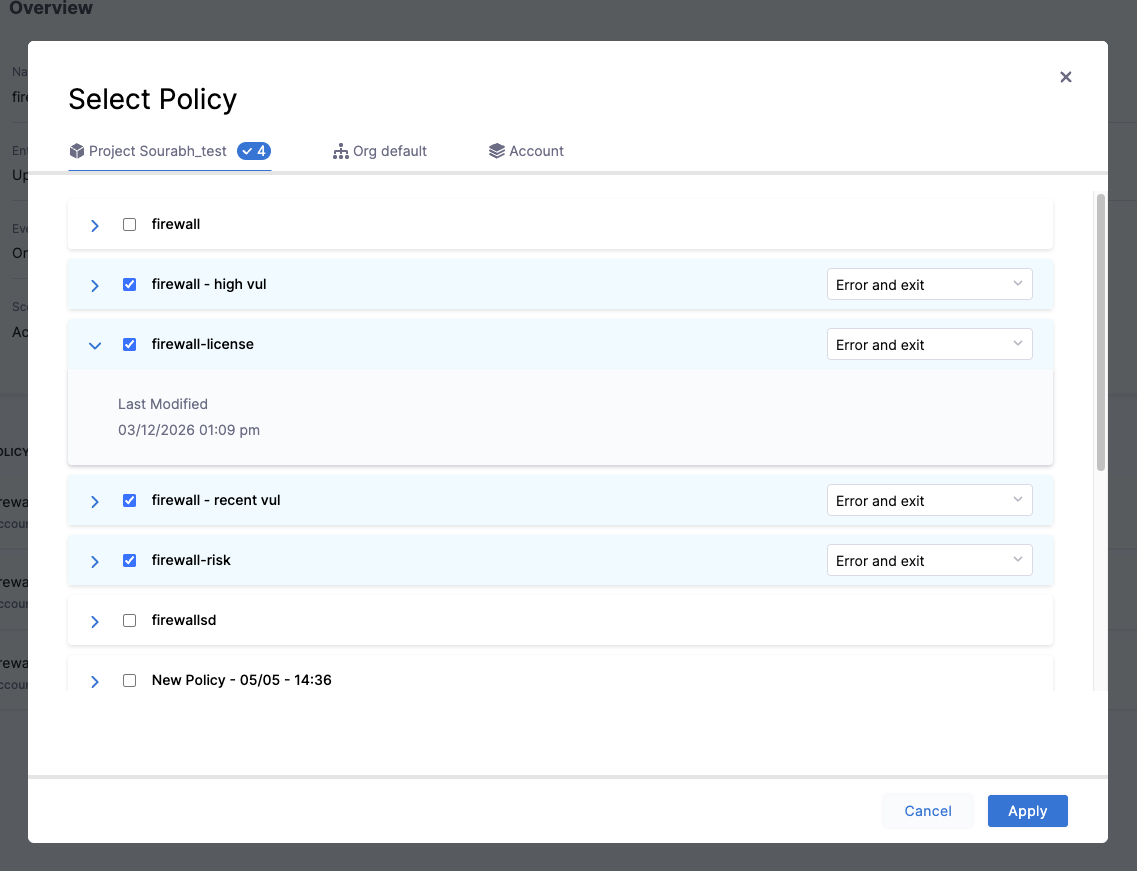Image resolution: width=1137 pixels, height=871 pixels.
Task: Select the New Policy - 05/05 checkbox
Action: coord(129,680)
